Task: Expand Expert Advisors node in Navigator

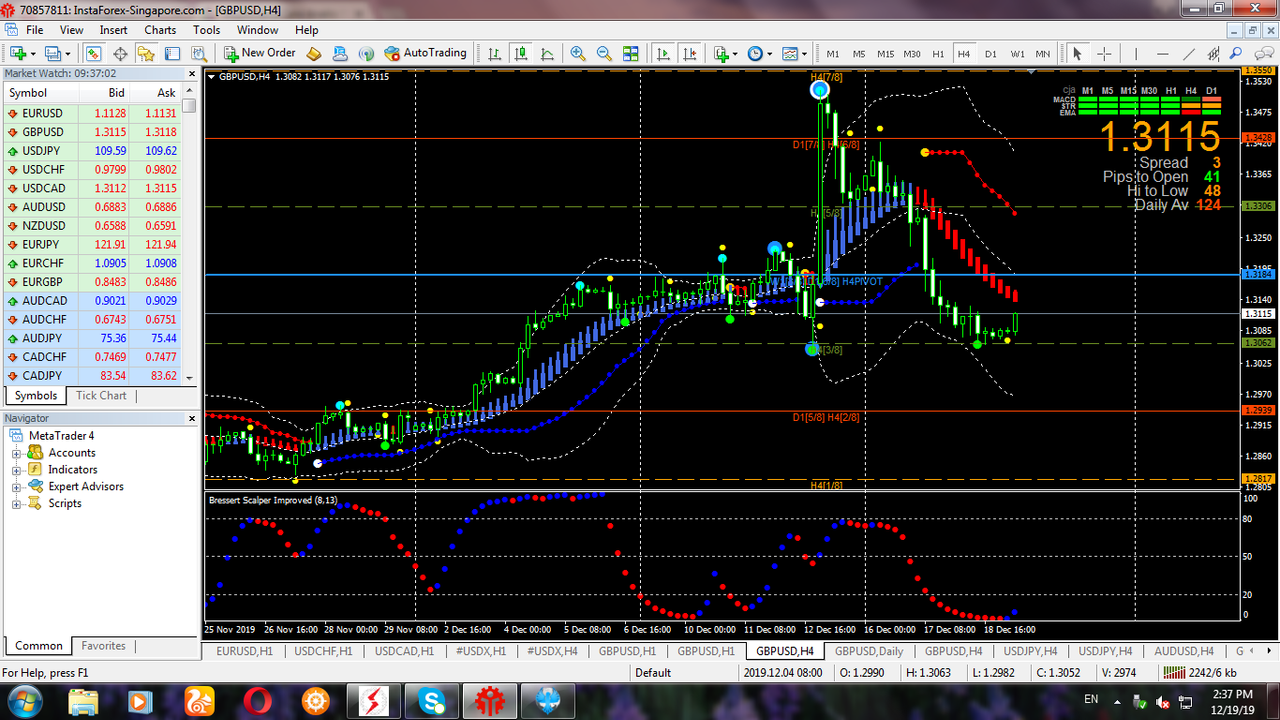Action: pyautogui.click(x=16, y=487)
